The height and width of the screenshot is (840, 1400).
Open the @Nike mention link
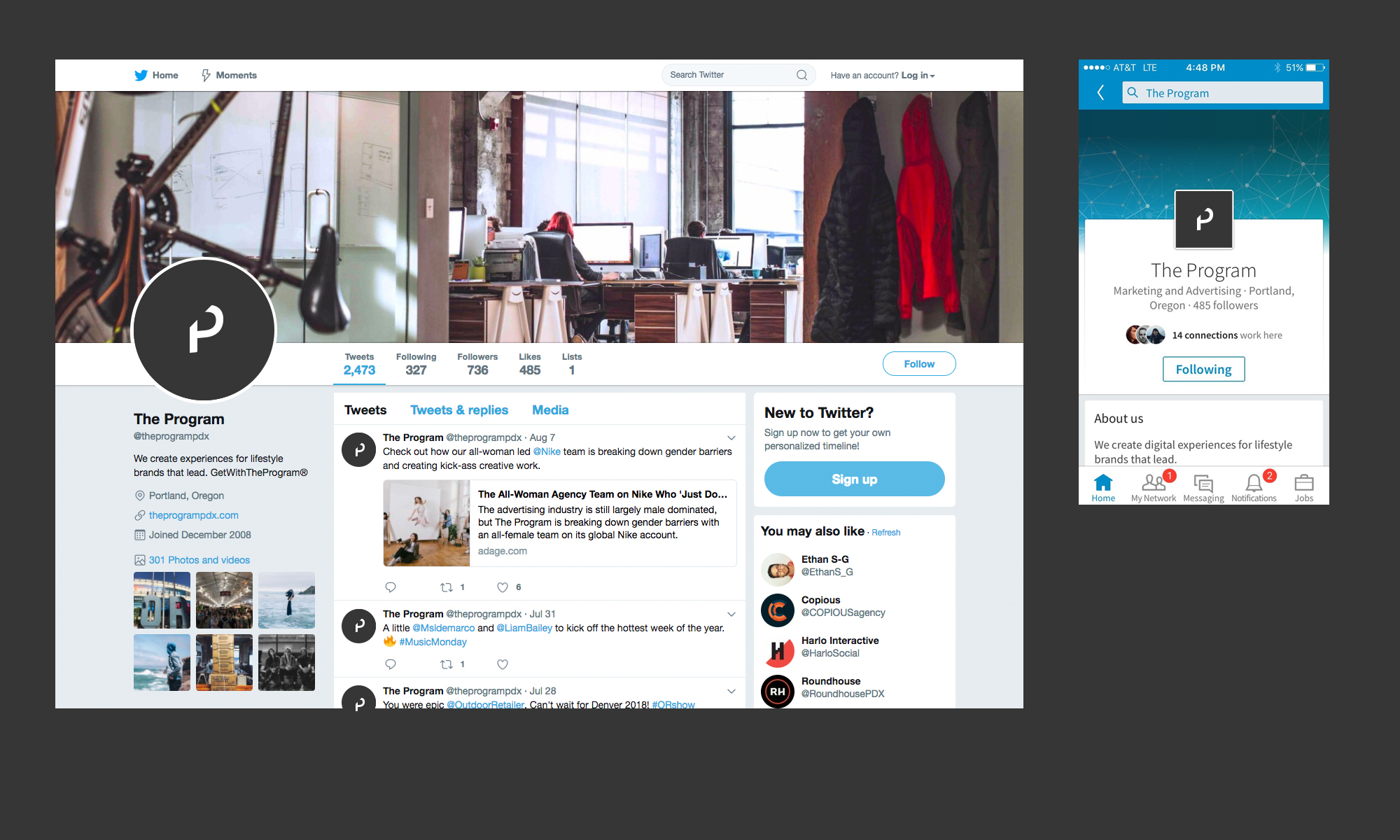pos(547,451)
